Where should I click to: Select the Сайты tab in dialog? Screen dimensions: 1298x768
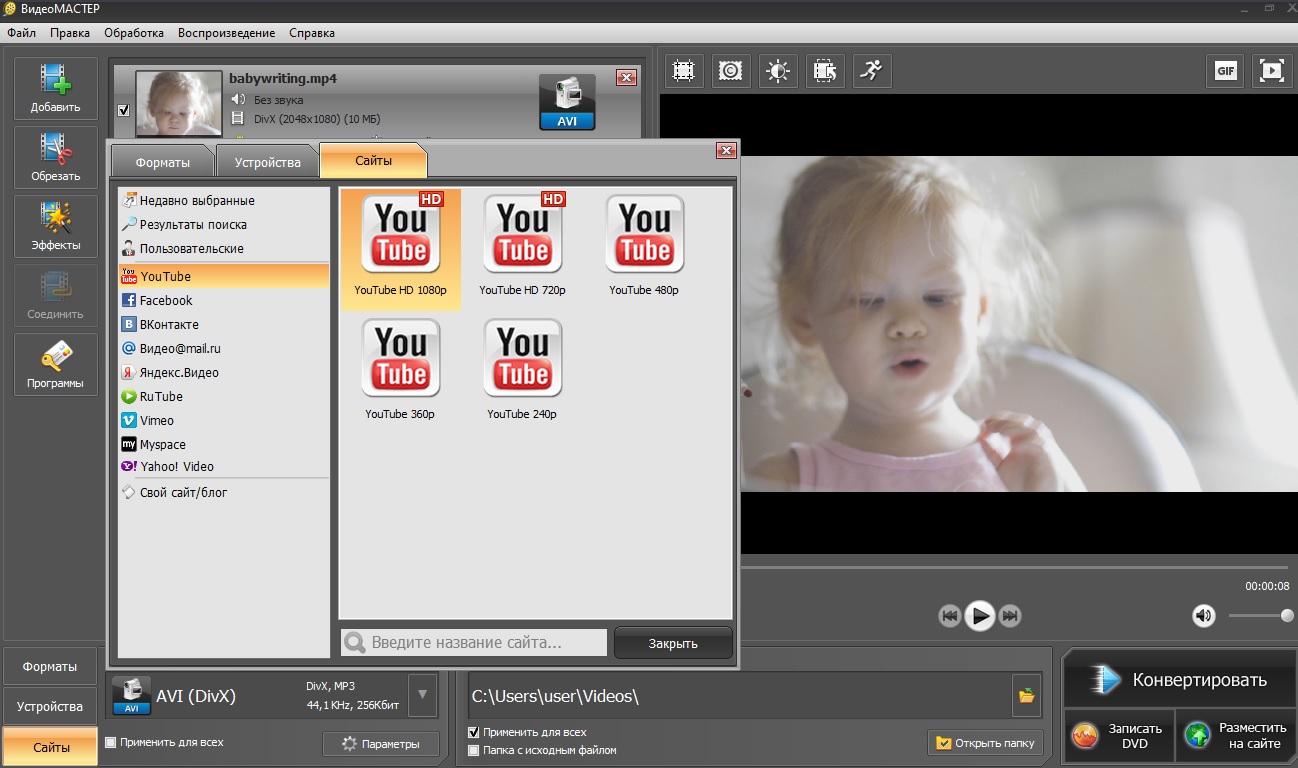click(373, 161)
